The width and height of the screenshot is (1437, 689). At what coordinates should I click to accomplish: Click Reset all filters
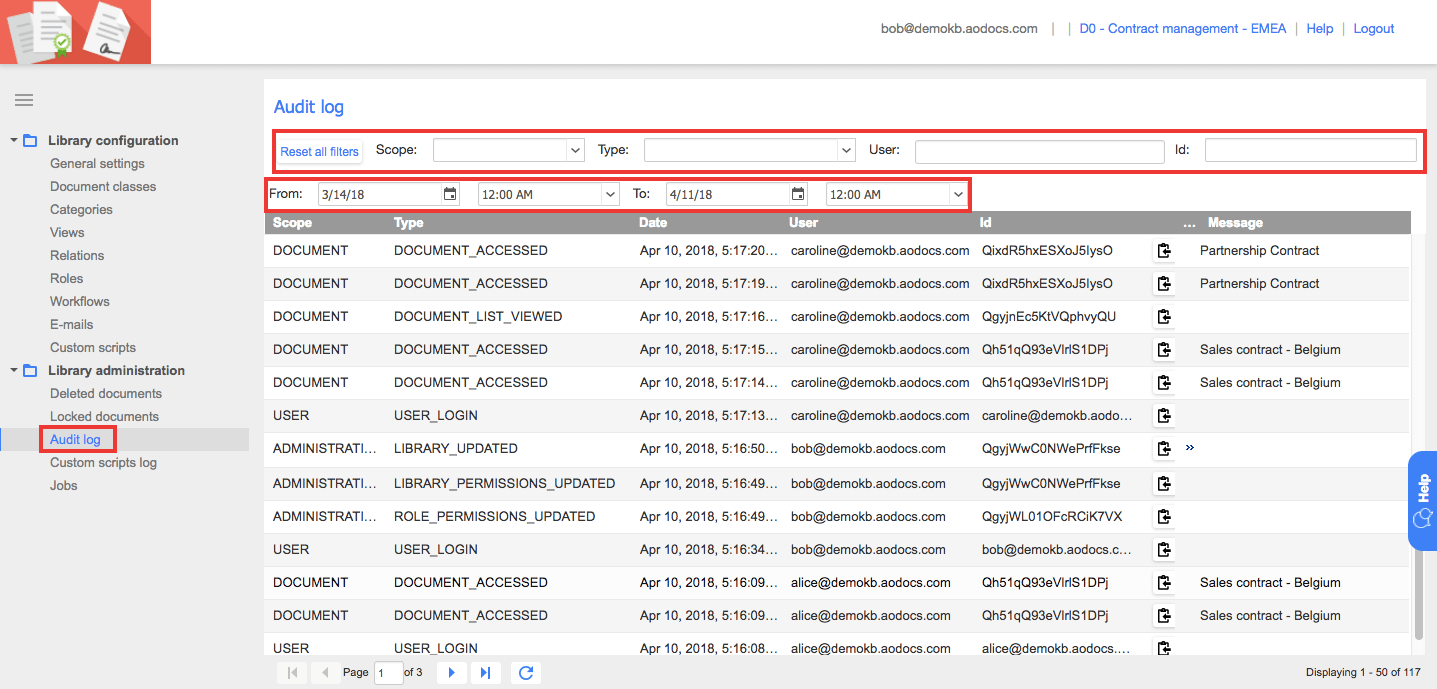(319, 152)
